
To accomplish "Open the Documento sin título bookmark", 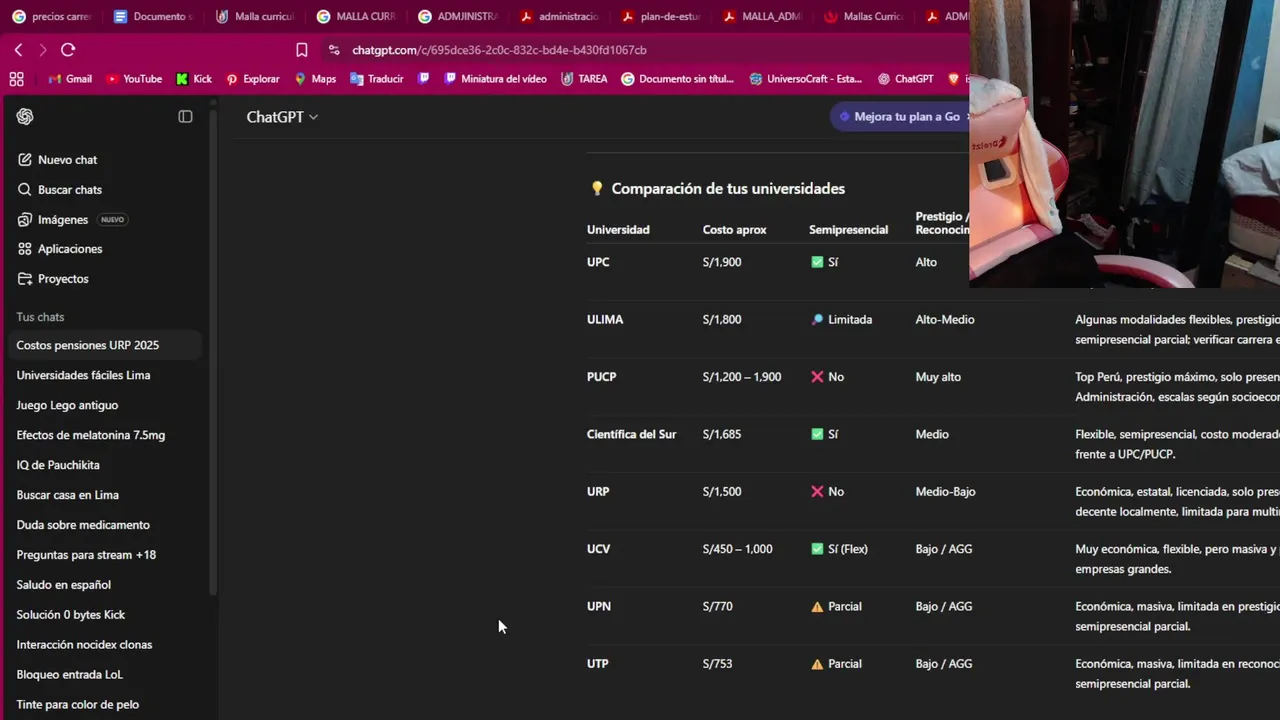I will [x=678, y=79].
